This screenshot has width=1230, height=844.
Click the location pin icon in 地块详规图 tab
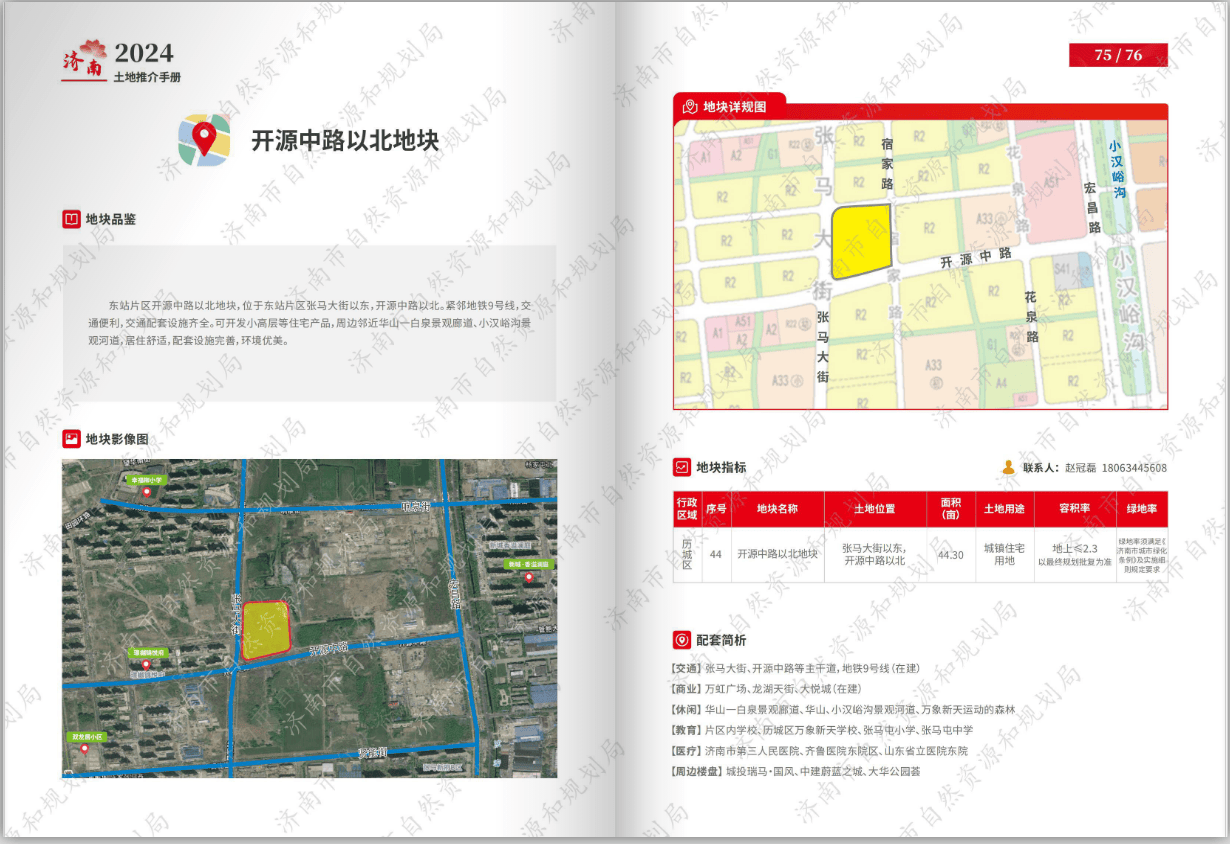(689, 107)
